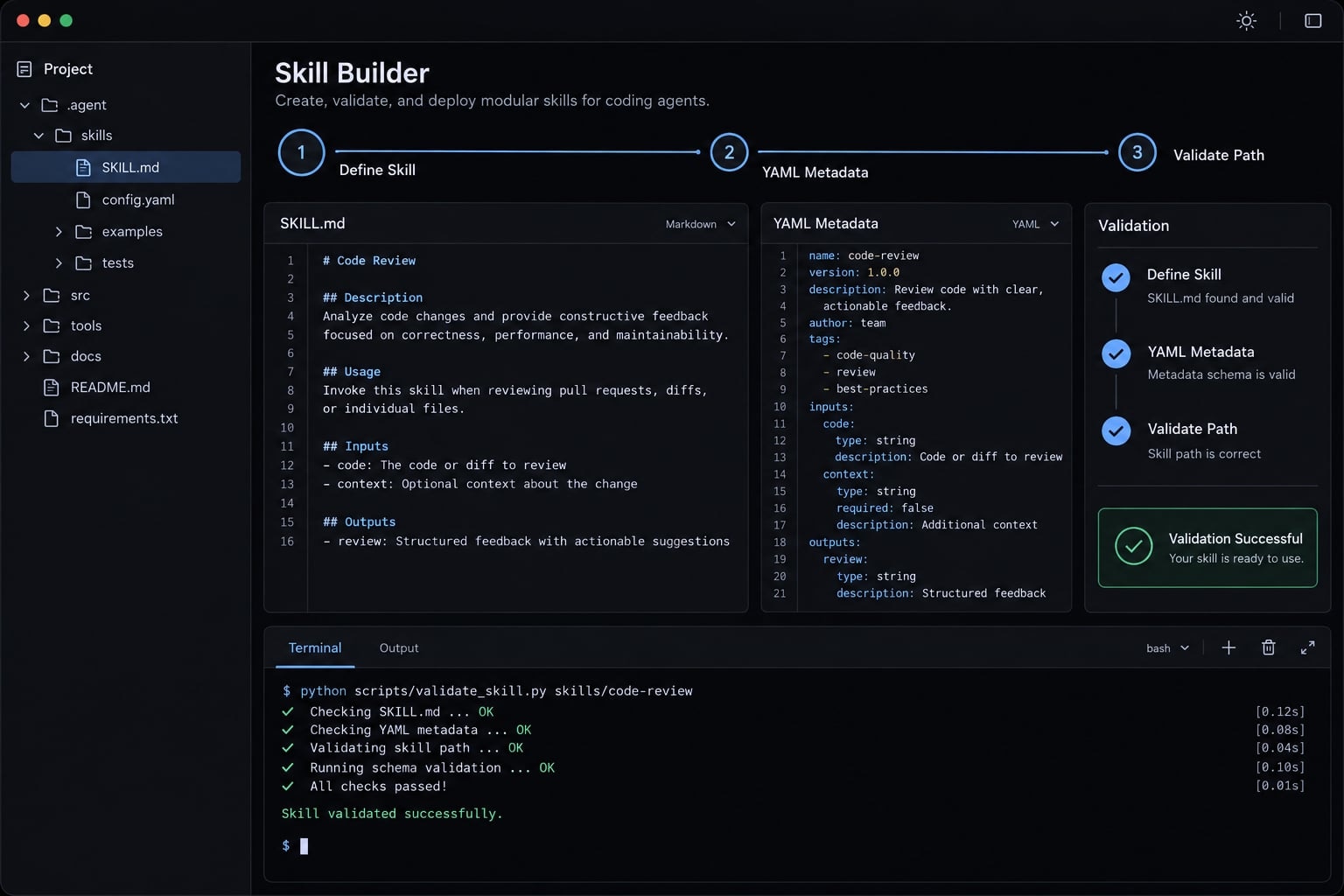
Task: Open the bash shell selector dropdown
Action: click(1168, 648)
